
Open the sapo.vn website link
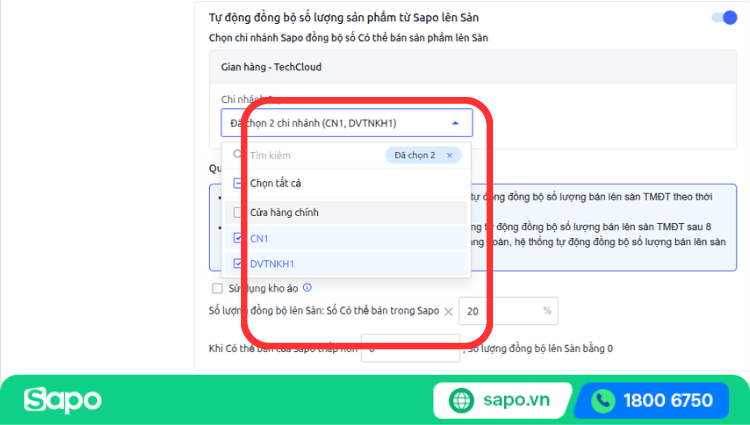click(516, 400)
